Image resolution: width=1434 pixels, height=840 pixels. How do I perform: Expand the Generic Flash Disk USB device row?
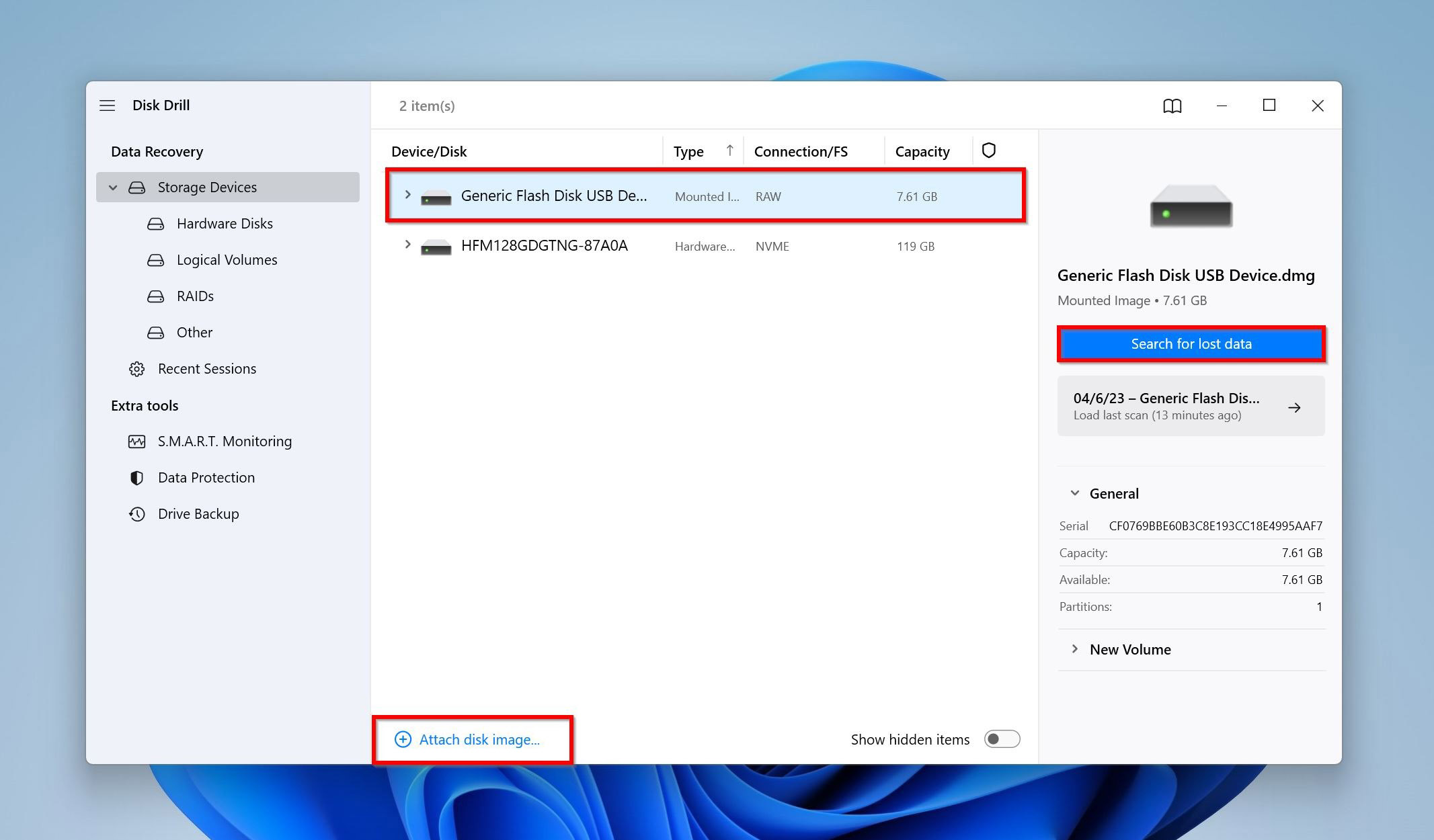407,195
